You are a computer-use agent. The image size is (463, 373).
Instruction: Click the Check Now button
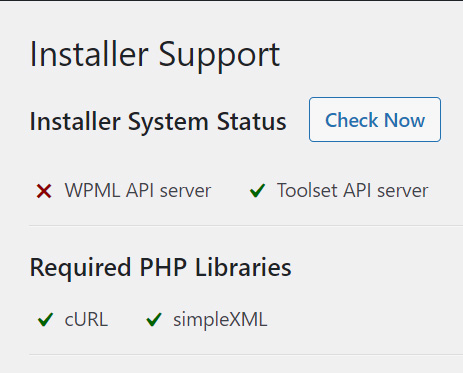(x=375, y=120)
